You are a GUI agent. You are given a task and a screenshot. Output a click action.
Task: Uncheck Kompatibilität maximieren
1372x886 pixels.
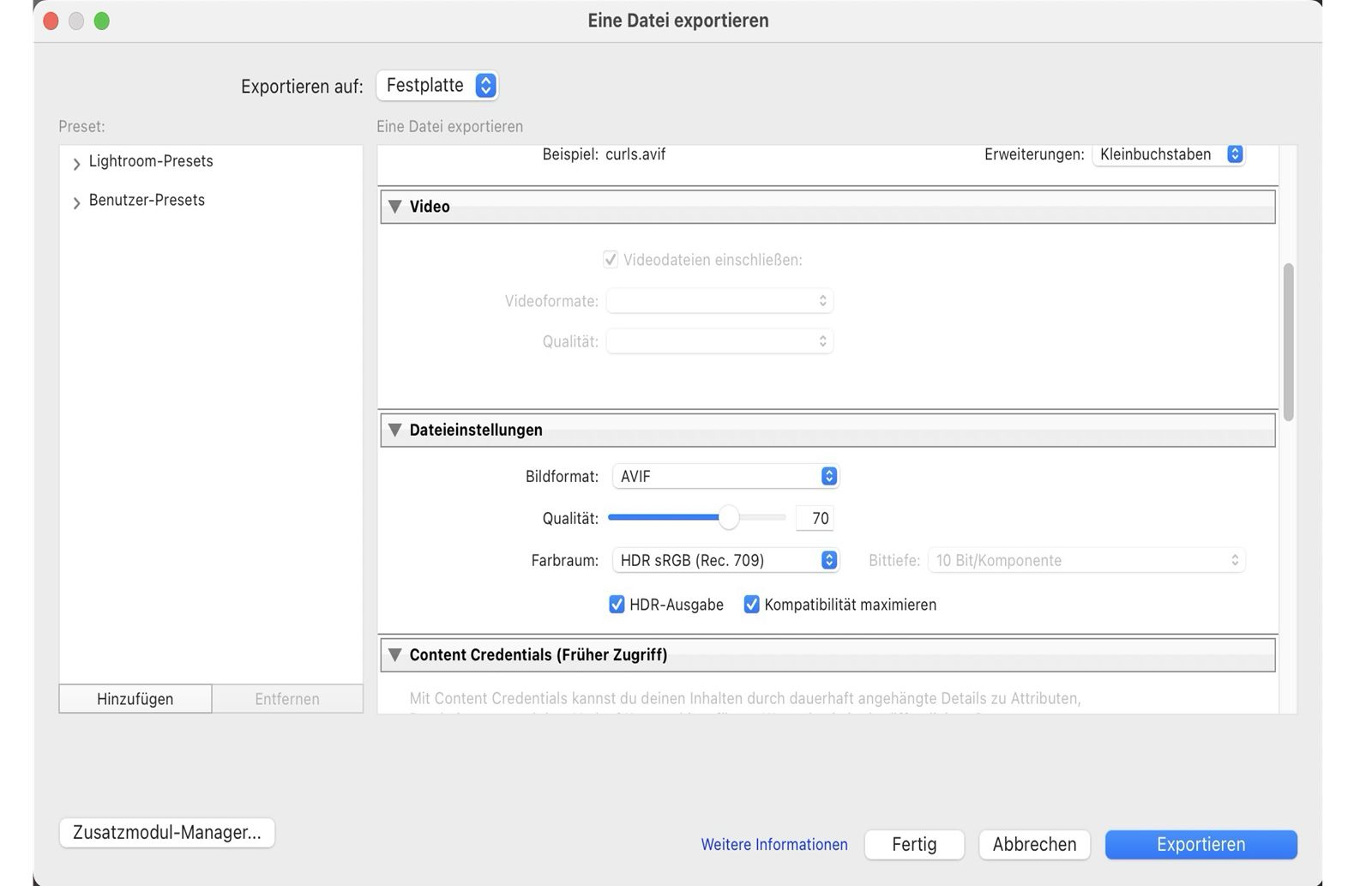[x=751, y=605]
